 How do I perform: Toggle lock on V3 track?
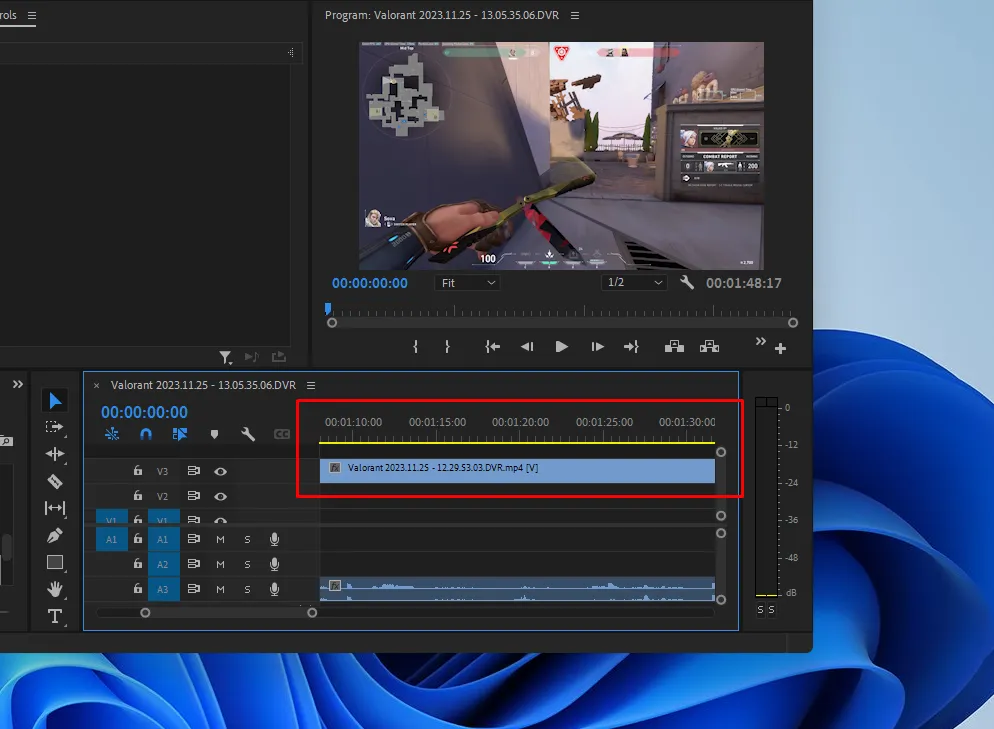[138, 470]
